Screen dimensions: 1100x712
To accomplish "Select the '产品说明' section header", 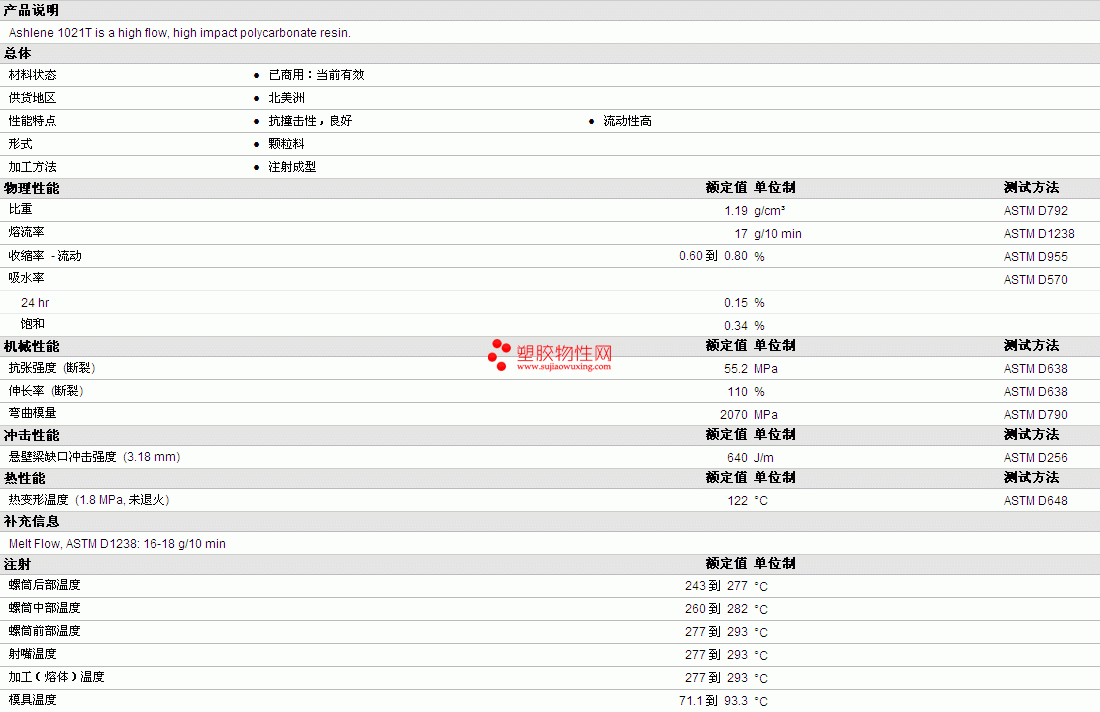I will click(x=32, y=11).
